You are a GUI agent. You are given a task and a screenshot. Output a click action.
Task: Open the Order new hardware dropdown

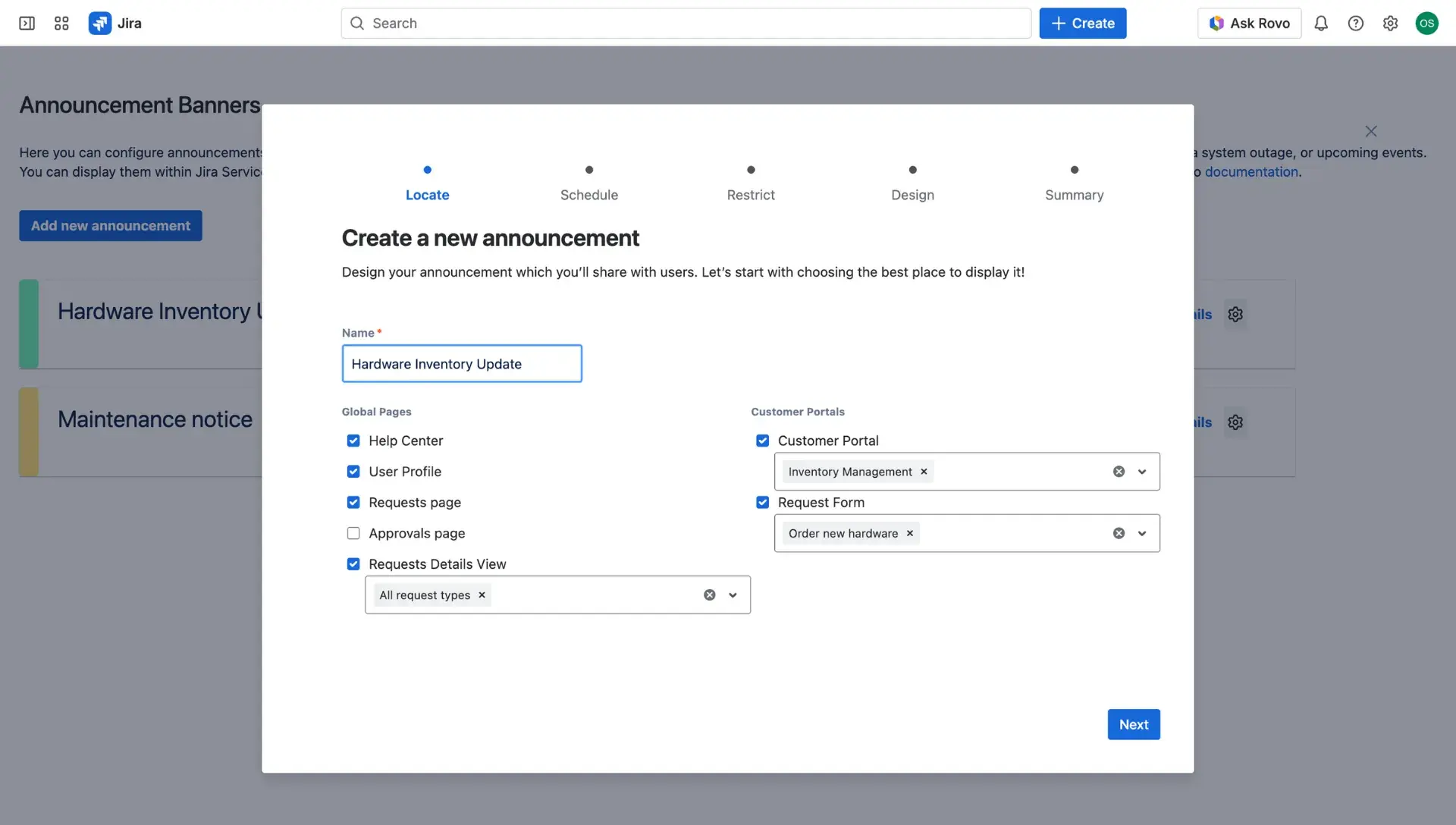click(1141, 533)
